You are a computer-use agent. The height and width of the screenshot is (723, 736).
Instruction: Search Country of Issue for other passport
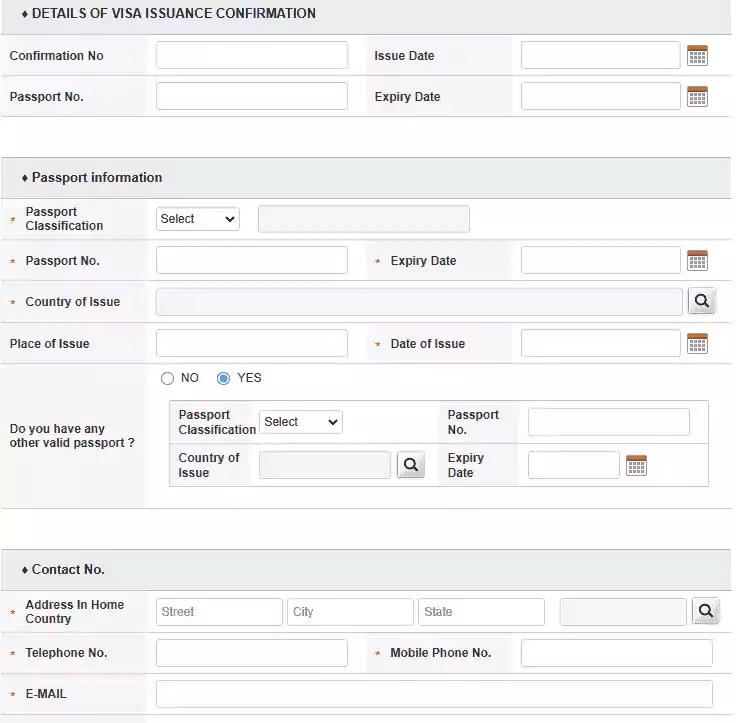(x=411, y=465)
